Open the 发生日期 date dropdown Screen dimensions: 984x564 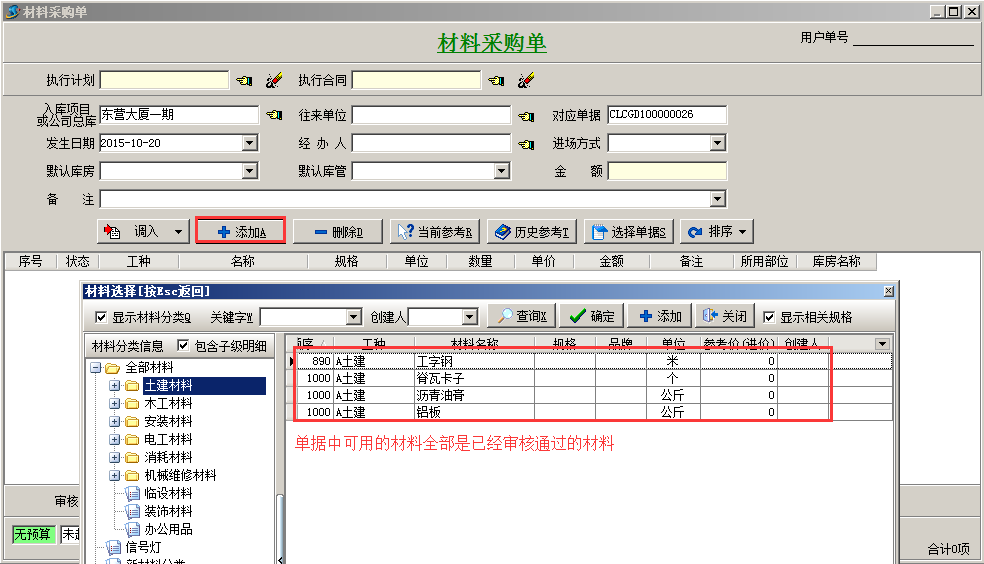pos(249,143)
